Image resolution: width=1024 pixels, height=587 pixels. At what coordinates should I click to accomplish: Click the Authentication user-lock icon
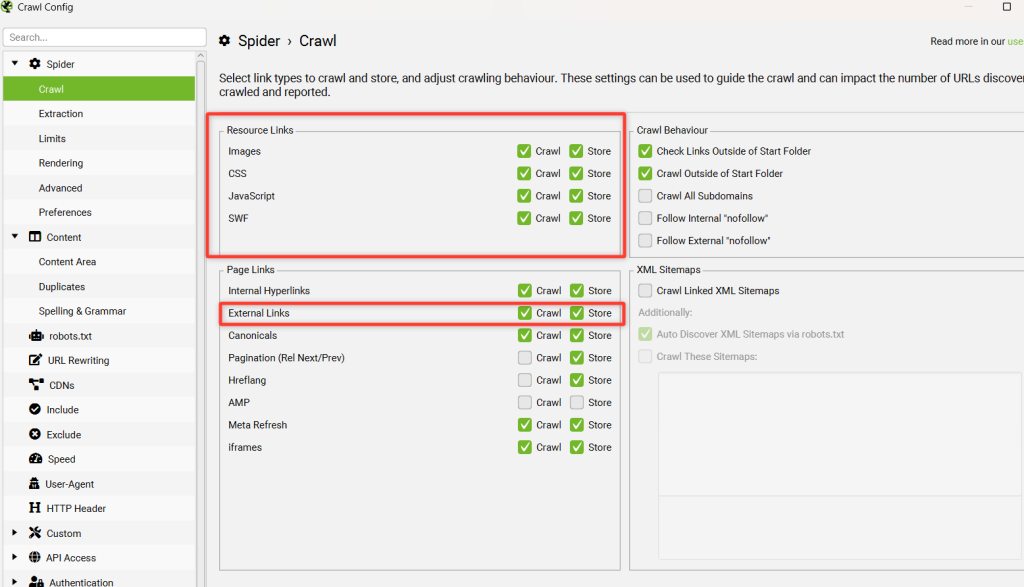36,581
